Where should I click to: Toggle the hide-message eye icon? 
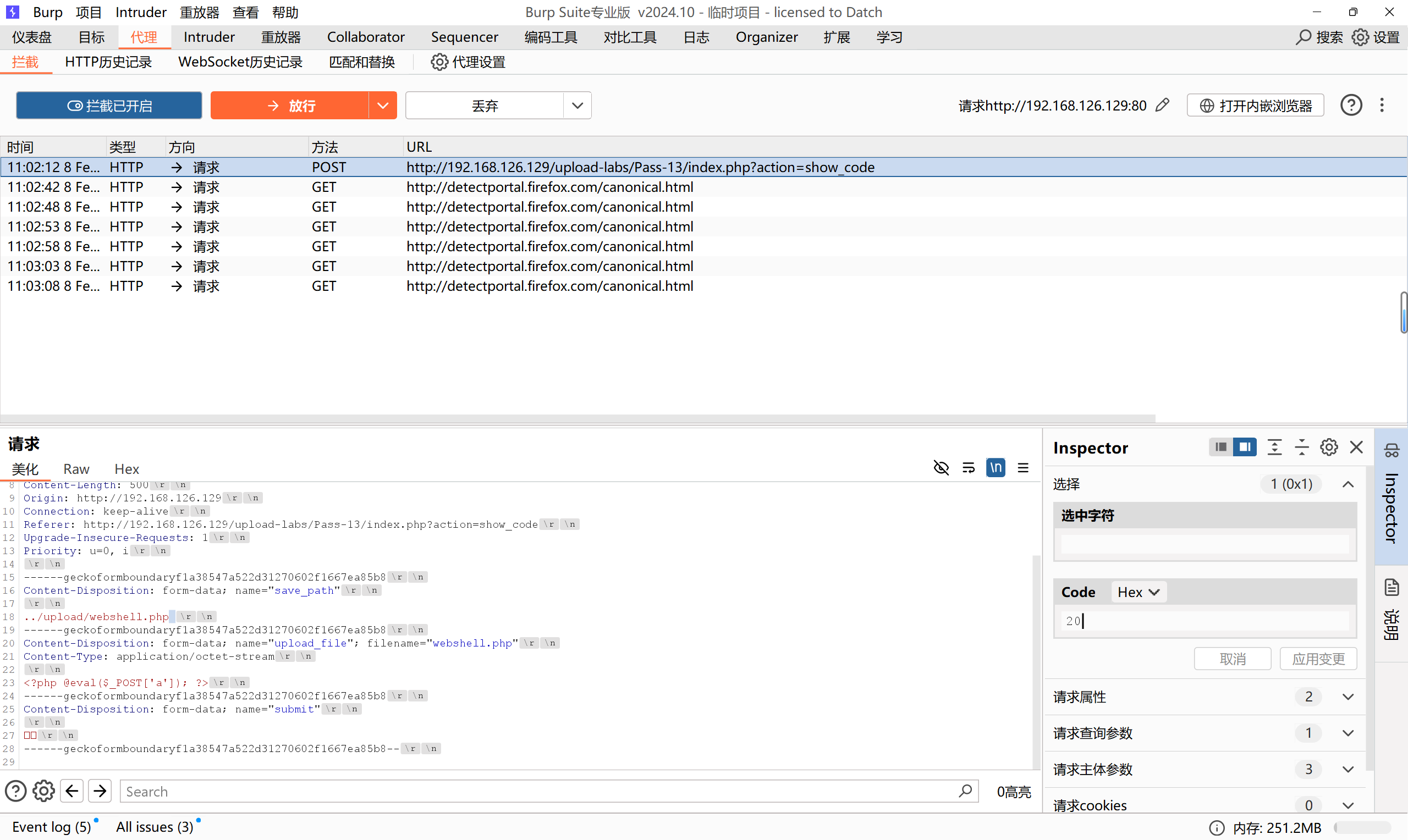point(941,467)
